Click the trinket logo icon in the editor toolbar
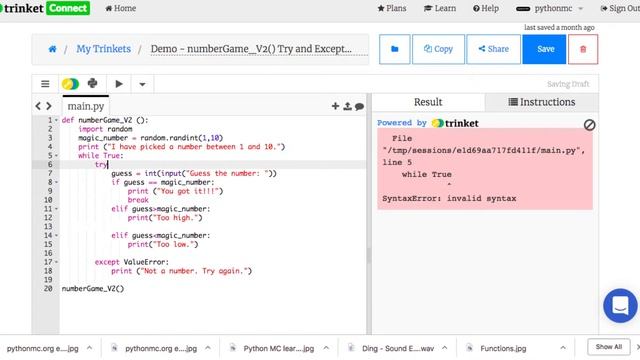Viewport: 640px width, 360px height. [70, 84]
